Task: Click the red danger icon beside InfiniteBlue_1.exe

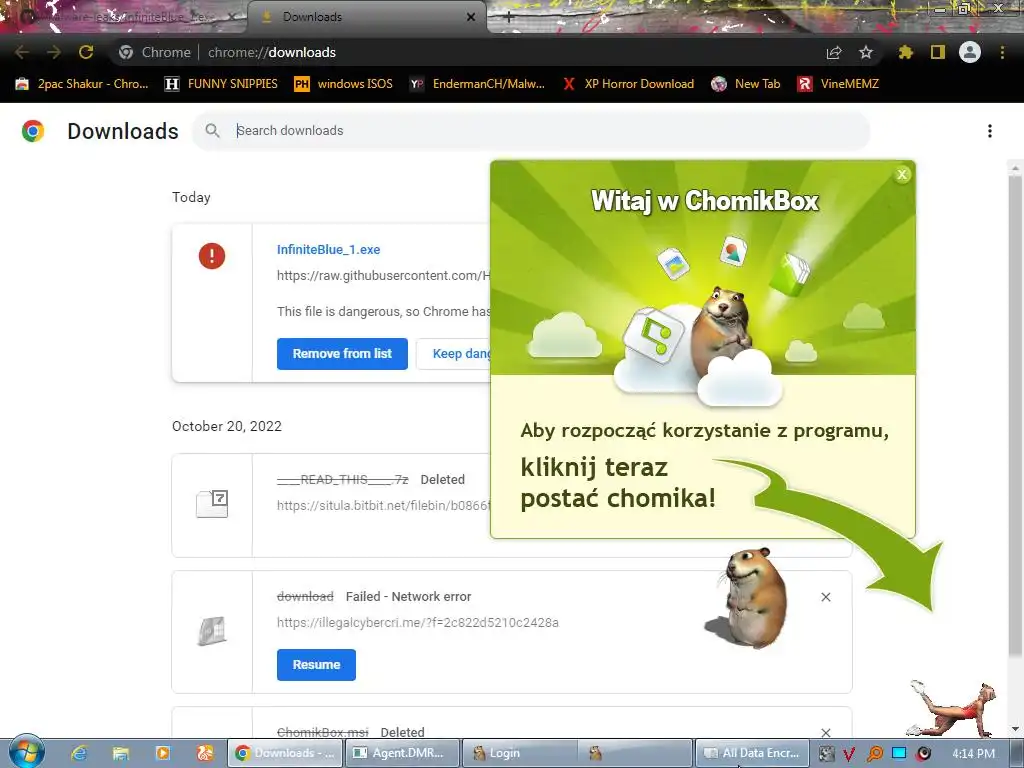Action: click(212, 255)
